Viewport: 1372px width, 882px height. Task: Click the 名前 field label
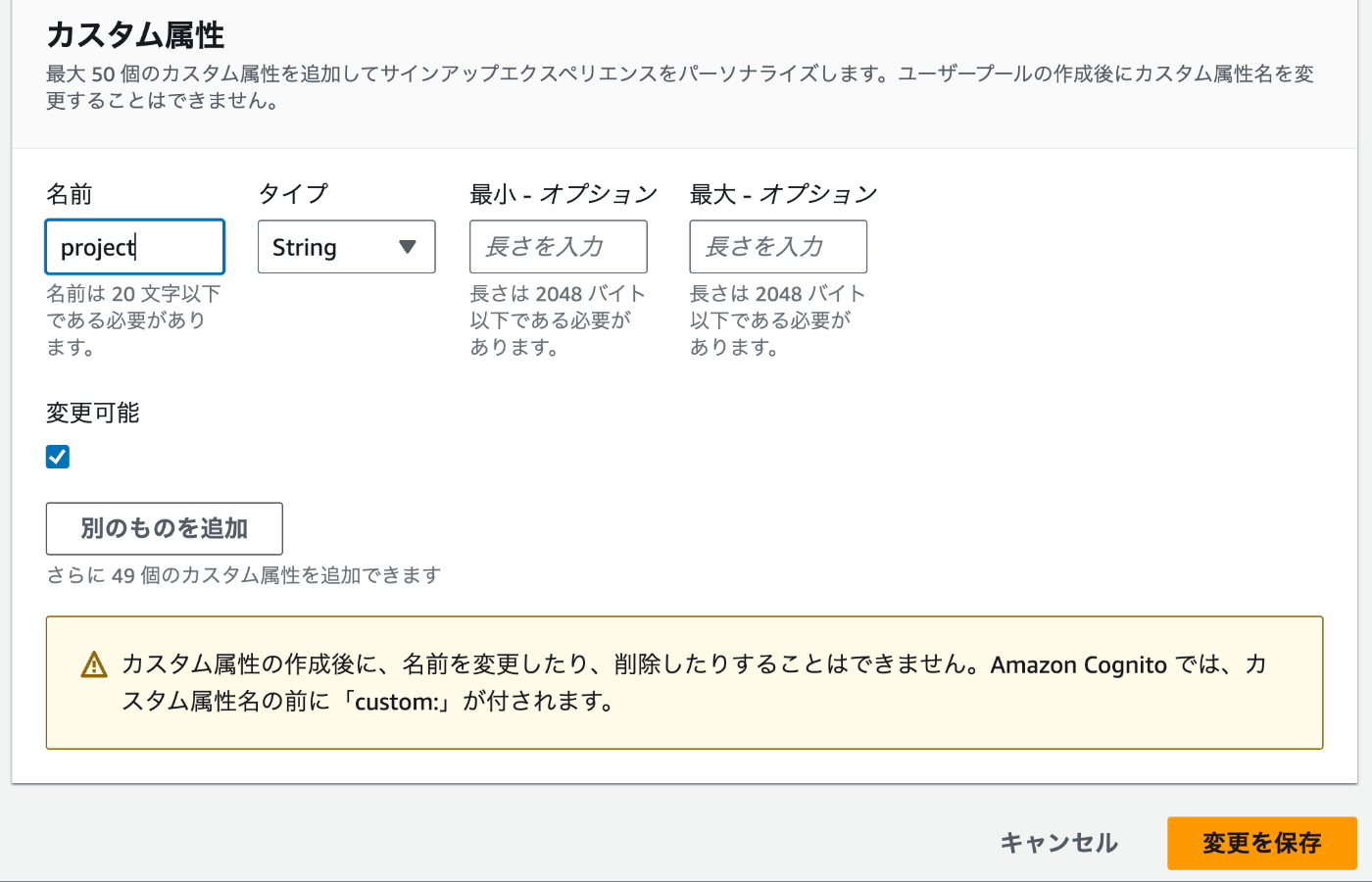(x=70, y=194)
